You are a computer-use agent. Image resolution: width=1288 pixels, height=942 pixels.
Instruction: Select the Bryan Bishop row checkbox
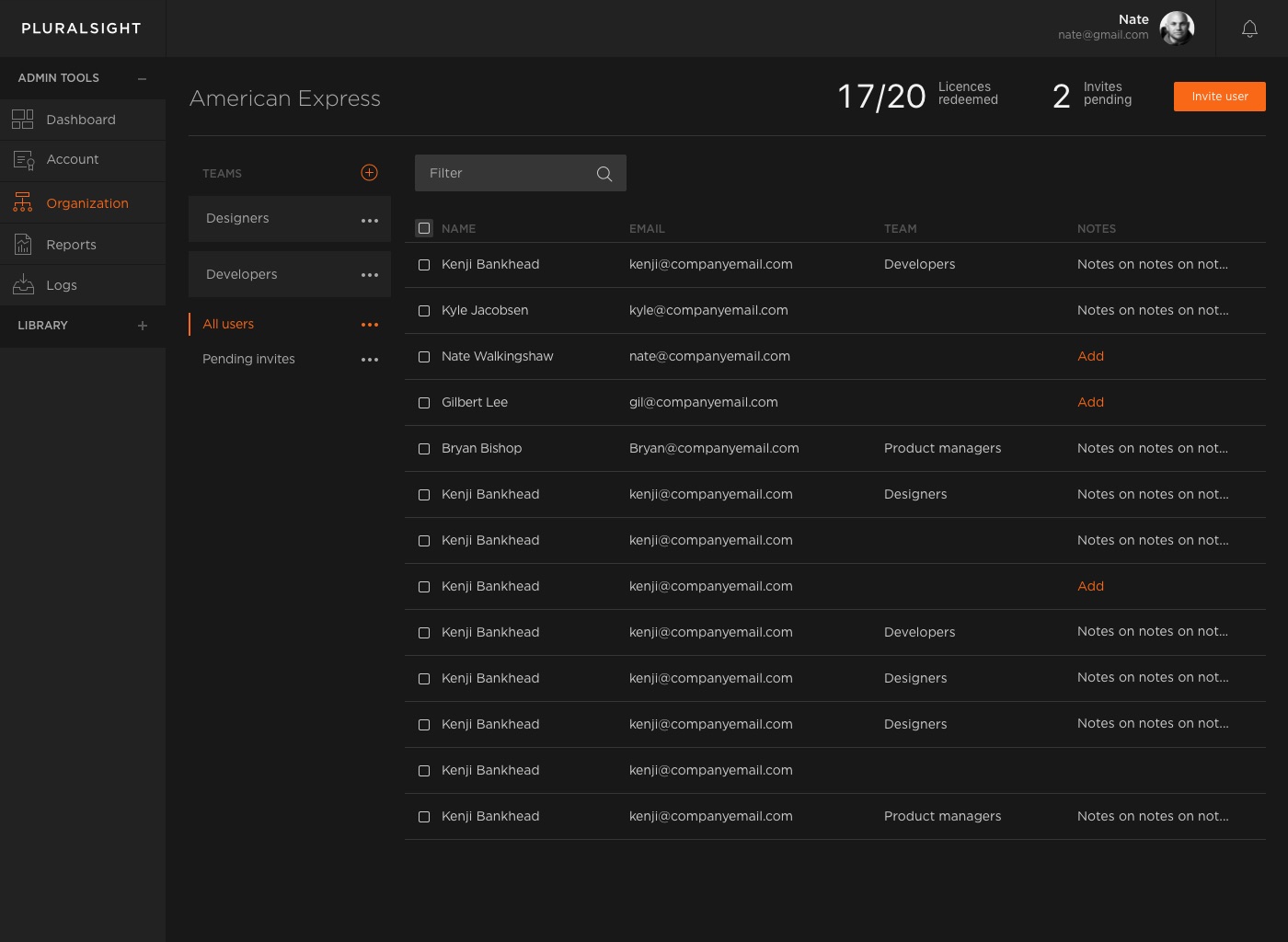(x=424, y=449)
